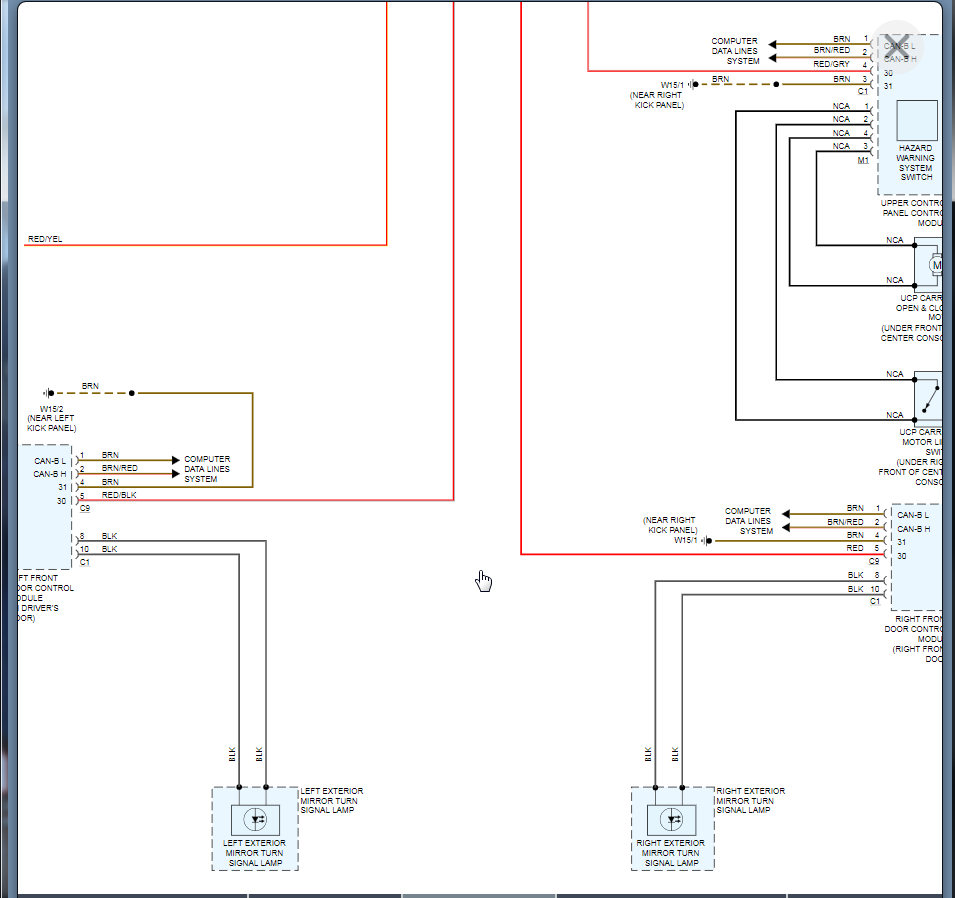Click ground symbol at W15/1 near right door module
Screen dimensions: 955x898
[707, 540]
